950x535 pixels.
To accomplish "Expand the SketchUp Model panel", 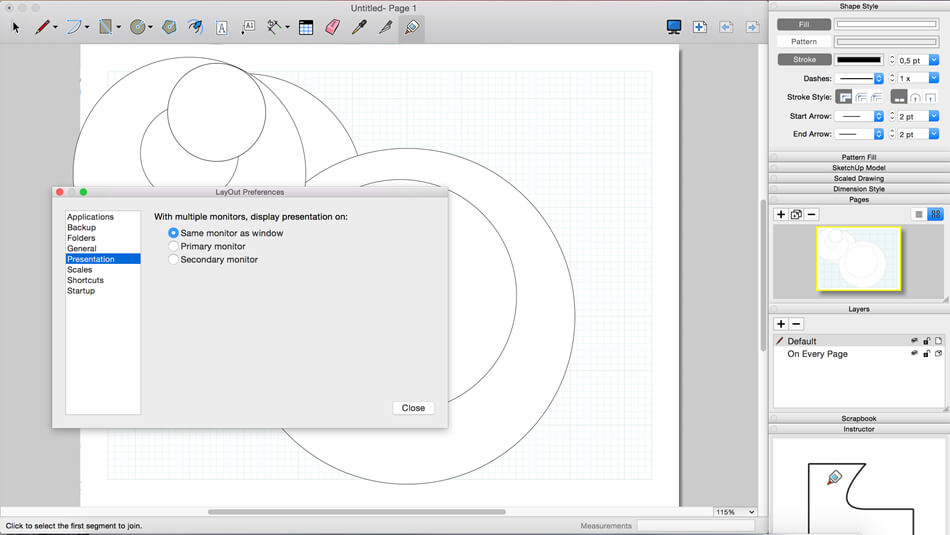I will click(x=858, y=167).
